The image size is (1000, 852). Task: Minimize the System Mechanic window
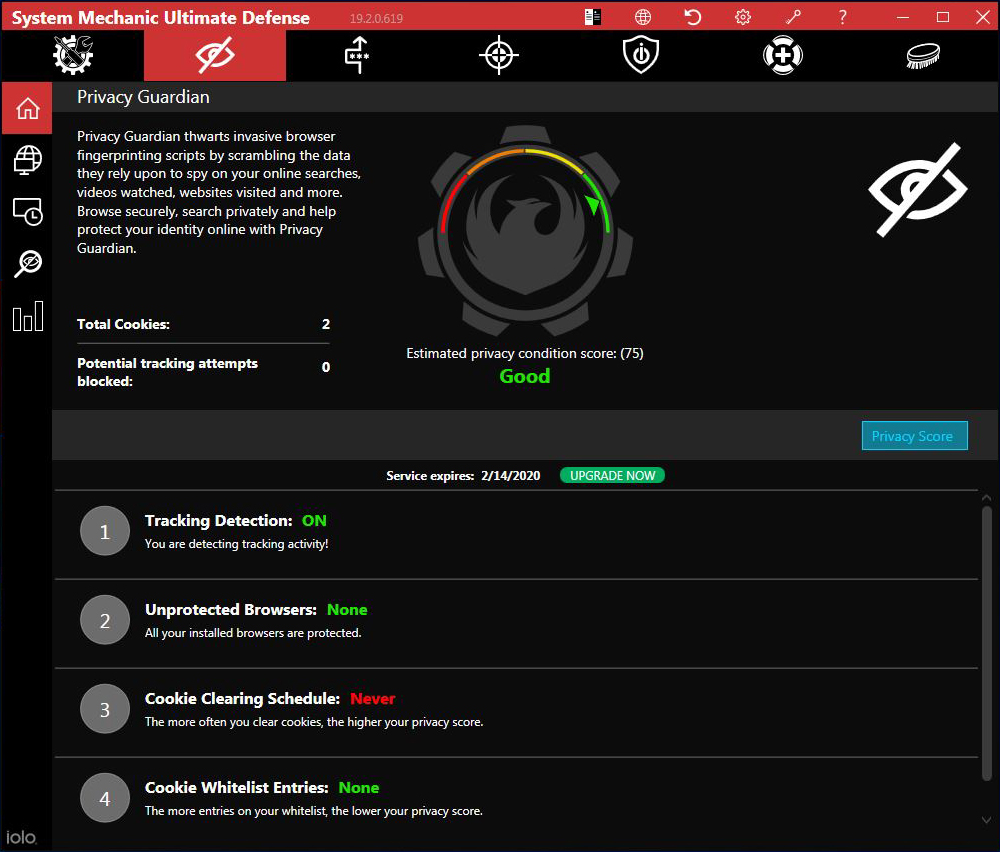902,17
